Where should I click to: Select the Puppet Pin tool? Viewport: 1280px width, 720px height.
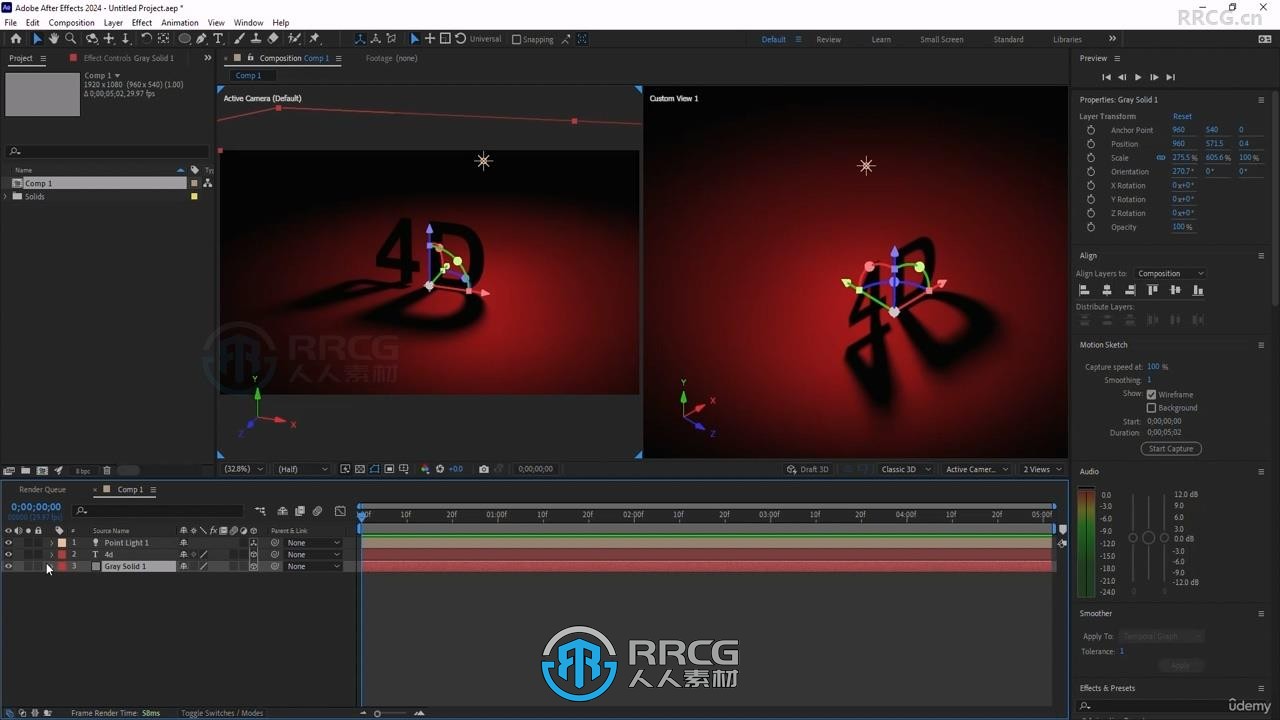click(x=314, y=39)
